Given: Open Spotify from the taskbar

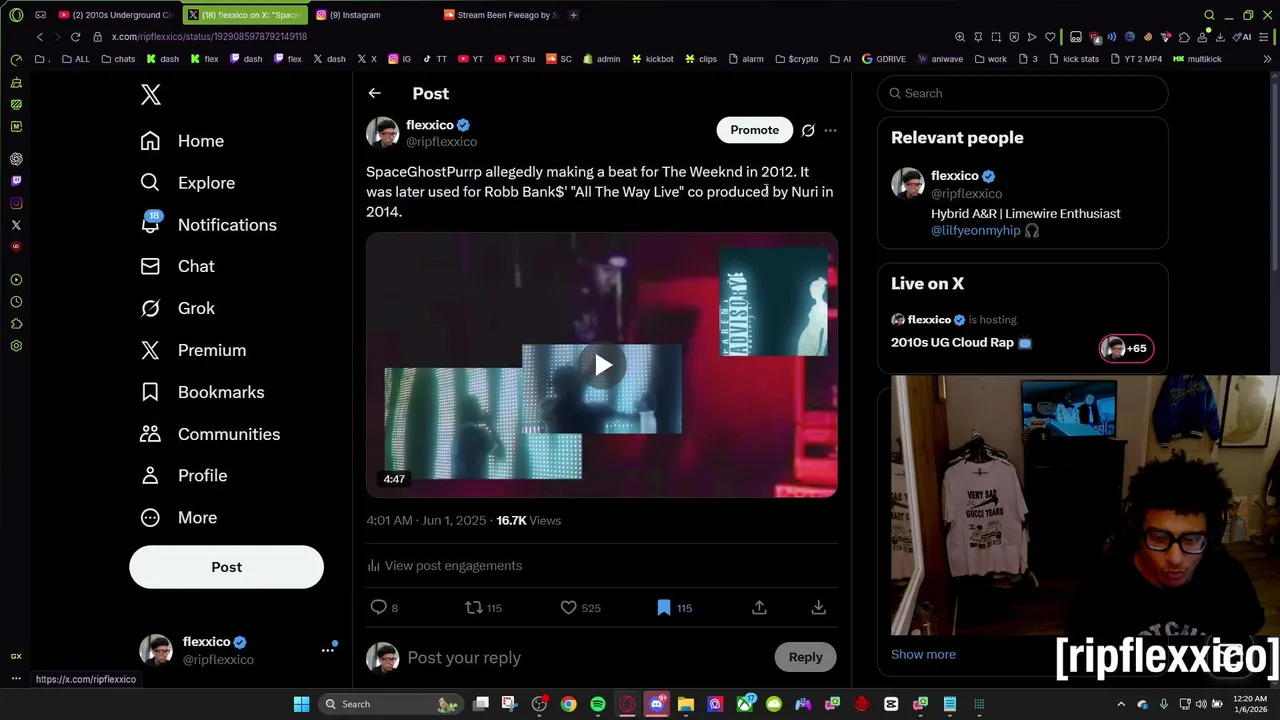Looking at the screenshot, I should coord(598,704).
